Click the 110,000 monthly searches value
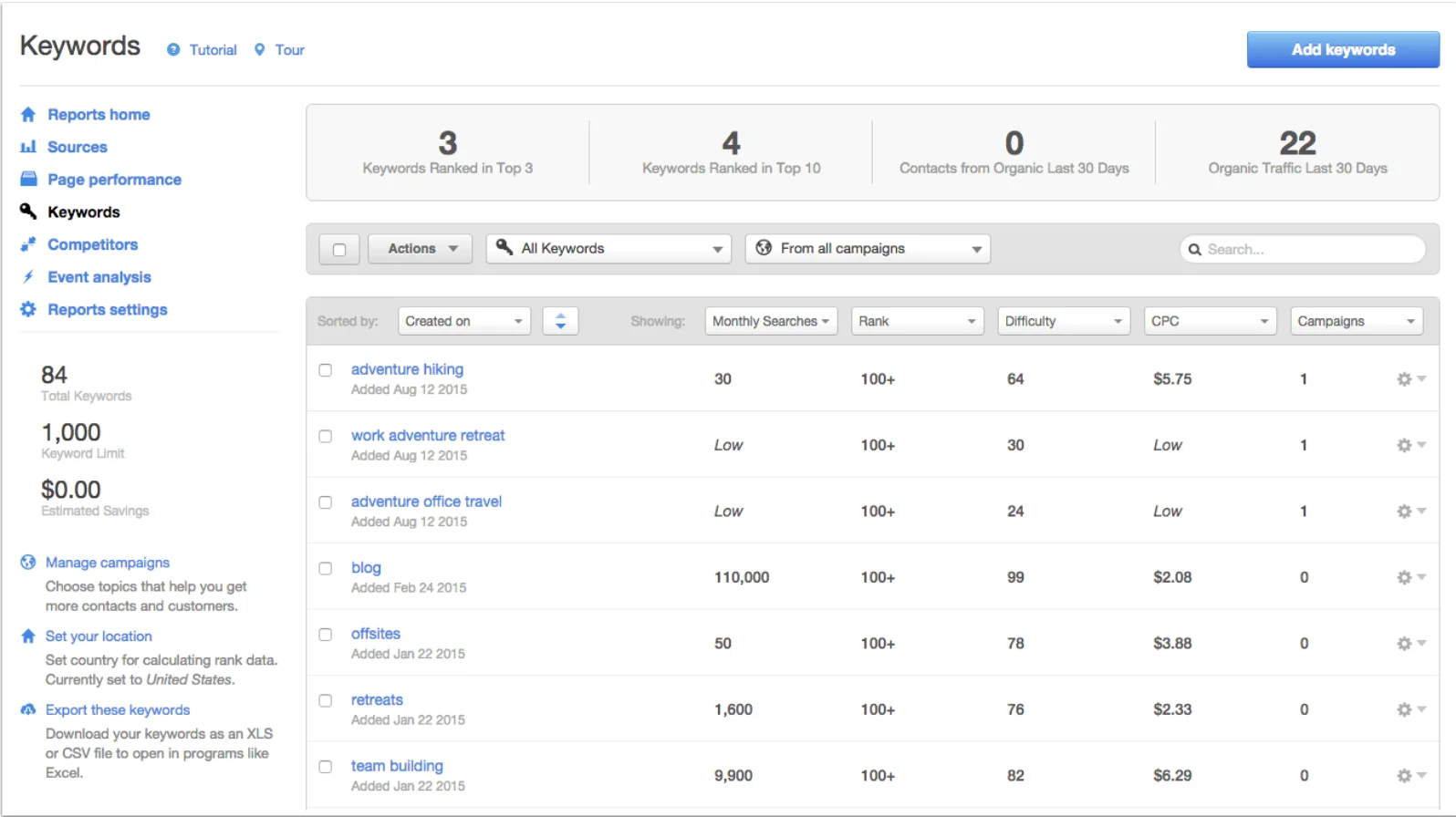The image size is (1456, 817). click(x=742, y=577)
